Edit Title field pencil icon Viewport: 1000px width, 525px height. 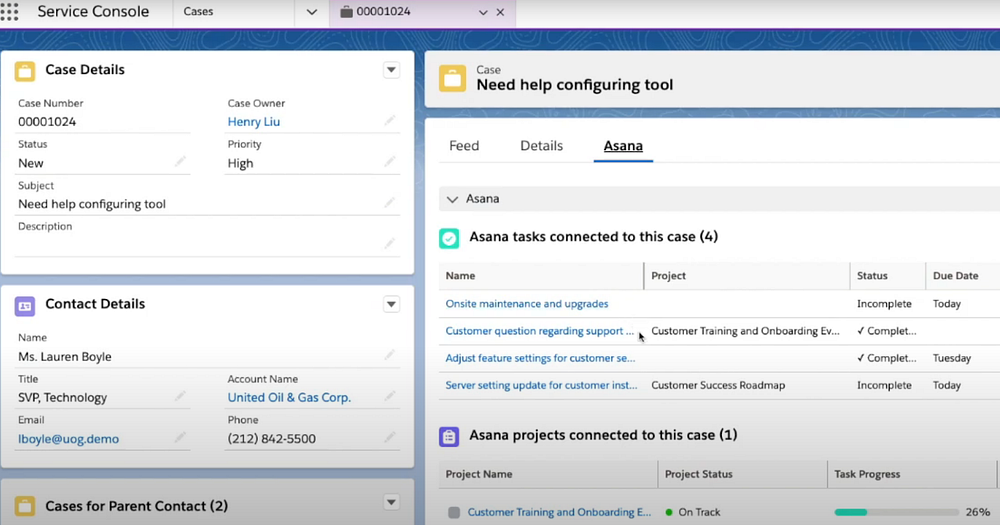tap(180, 396)
